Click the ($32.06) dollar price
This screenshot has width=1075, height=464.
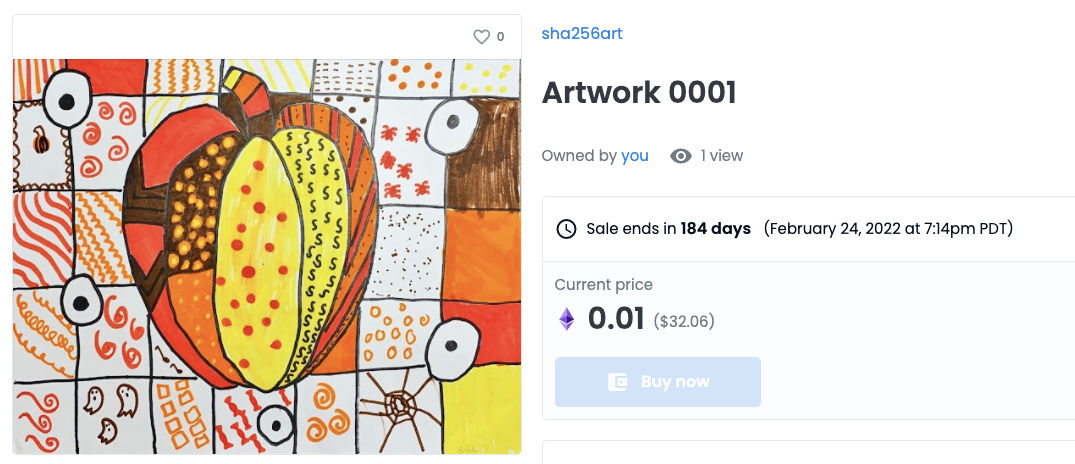pyautogui.click(x=684, y=321)
